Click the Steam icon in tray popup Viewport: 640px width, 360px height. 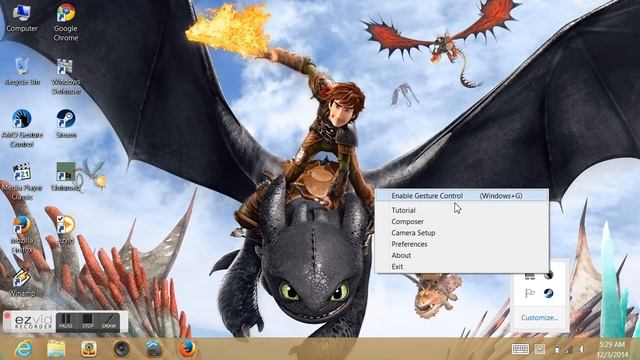point(548,293)
